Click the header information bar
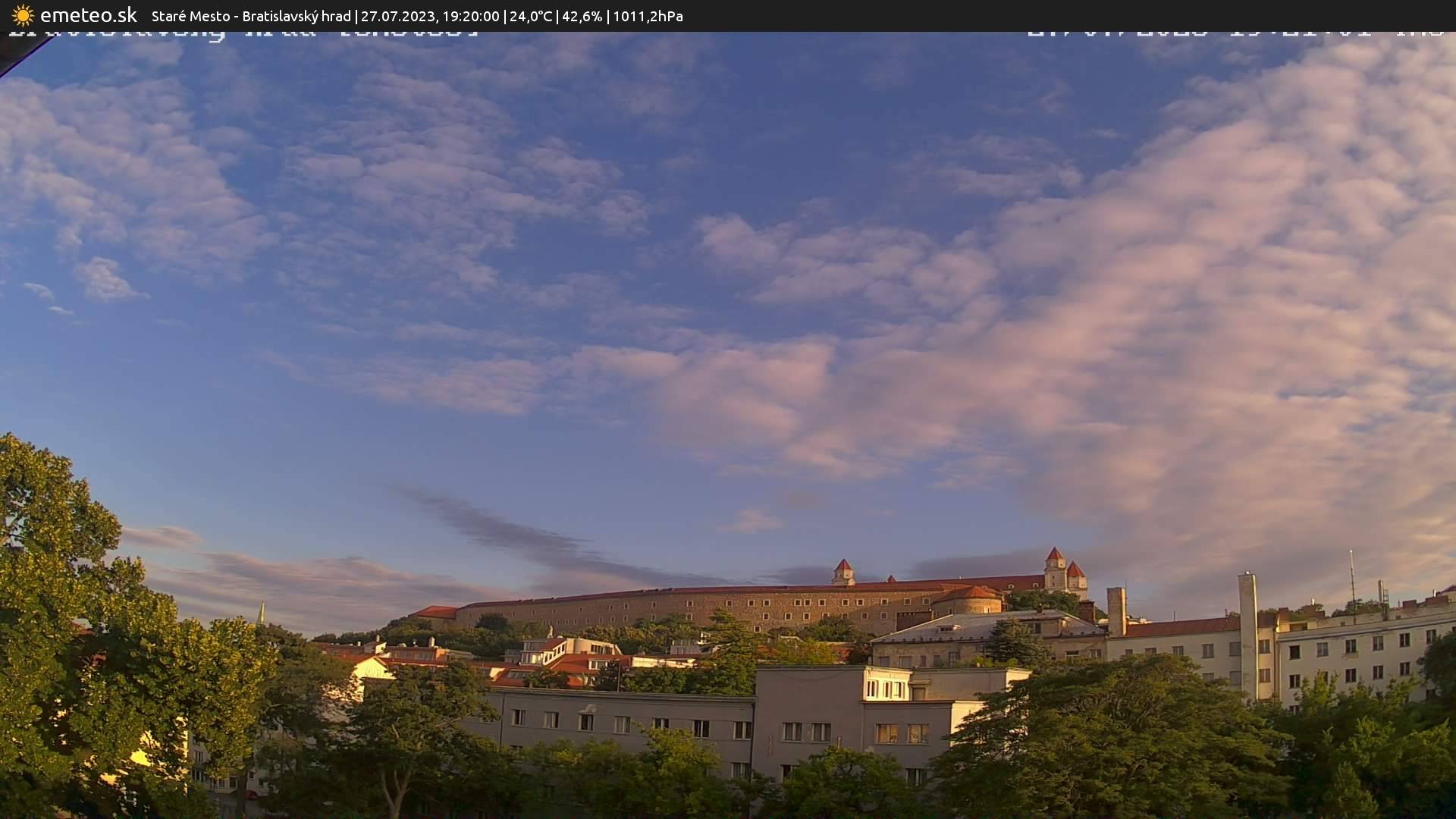This screenshot has width=1456, height=819. tap(728, 15)
